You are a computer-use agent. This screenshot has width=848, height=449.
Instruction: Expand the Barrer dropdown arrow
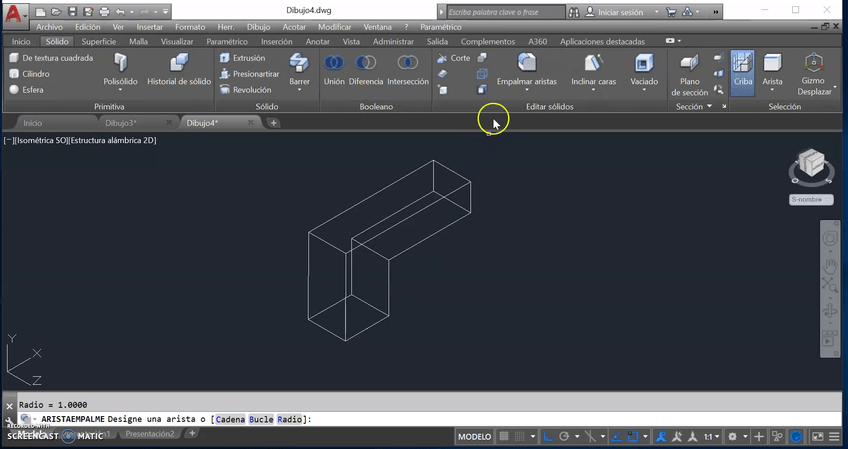click(299, 90)
